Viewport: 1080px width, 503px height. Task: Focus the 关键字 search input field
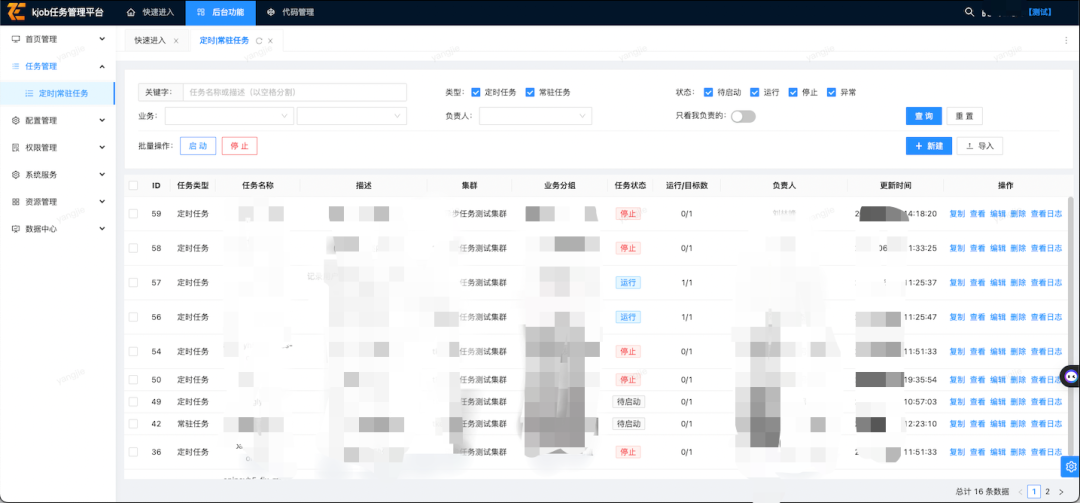point(294,92)
